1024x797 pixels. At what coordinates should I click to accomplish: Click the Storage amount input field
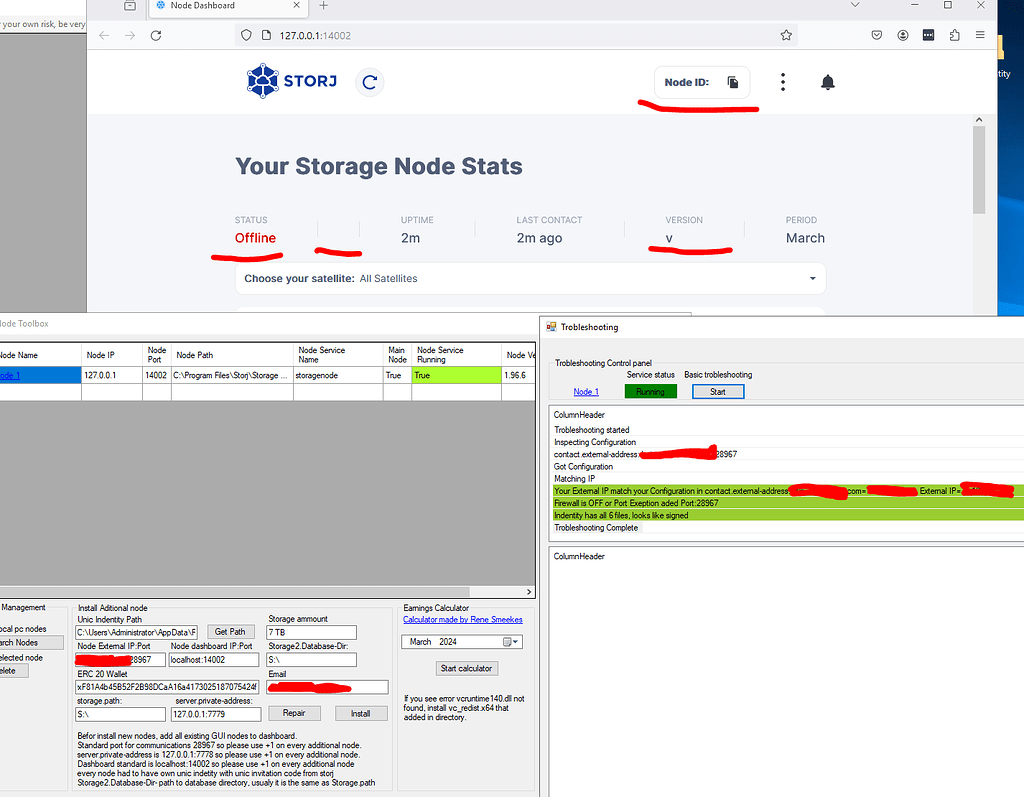click(312, 632)
